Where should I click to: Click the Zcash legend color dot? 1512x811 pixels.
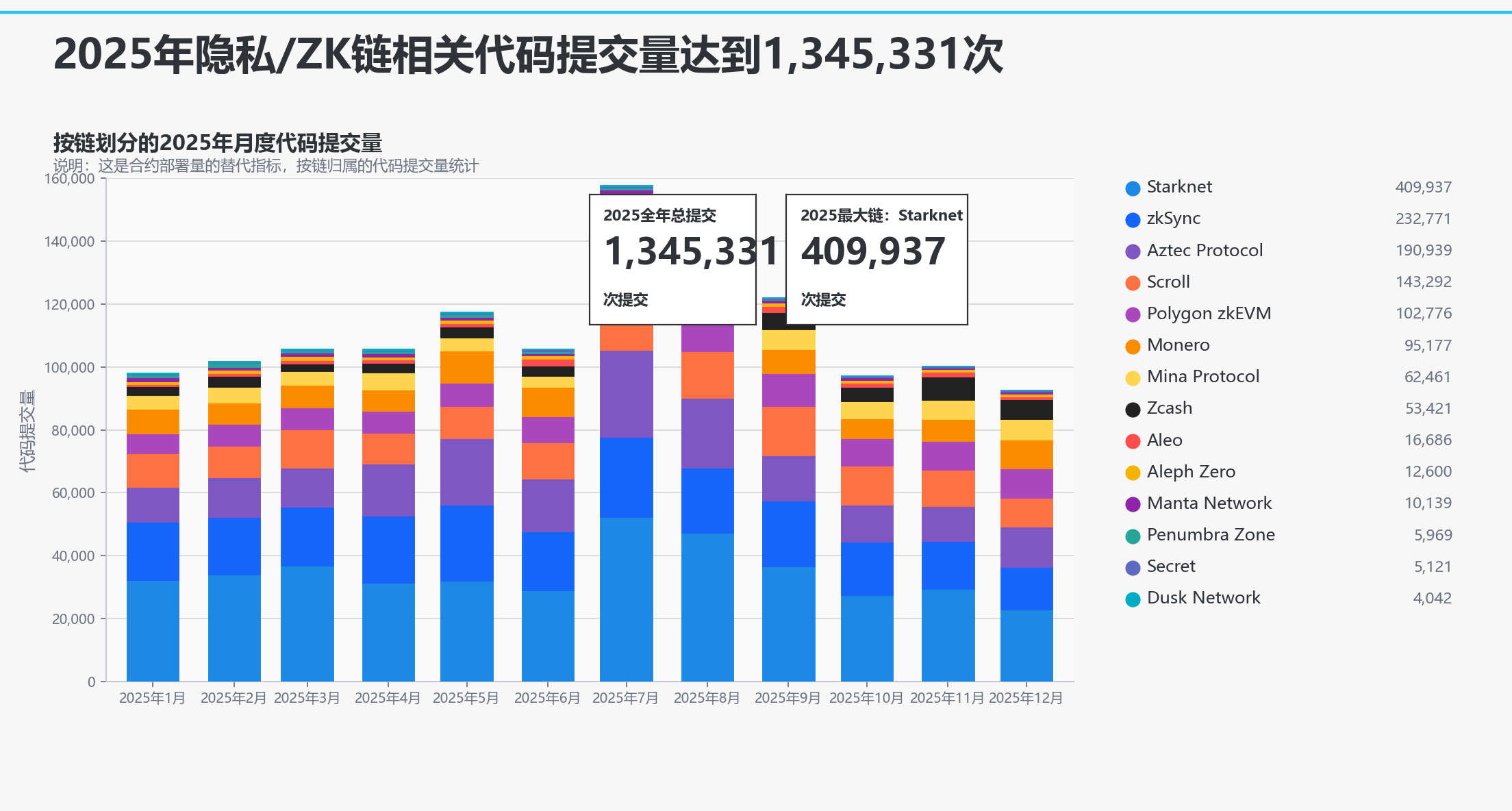coord(1133,410)
